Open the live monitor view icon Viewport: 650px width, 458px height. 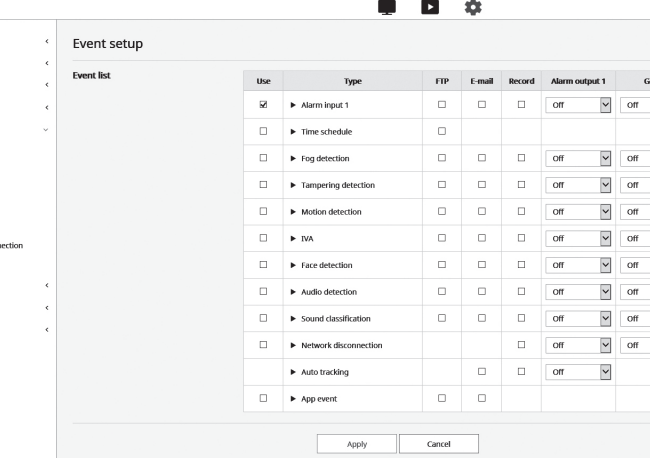pyautogui.click(x=387, y=7)
